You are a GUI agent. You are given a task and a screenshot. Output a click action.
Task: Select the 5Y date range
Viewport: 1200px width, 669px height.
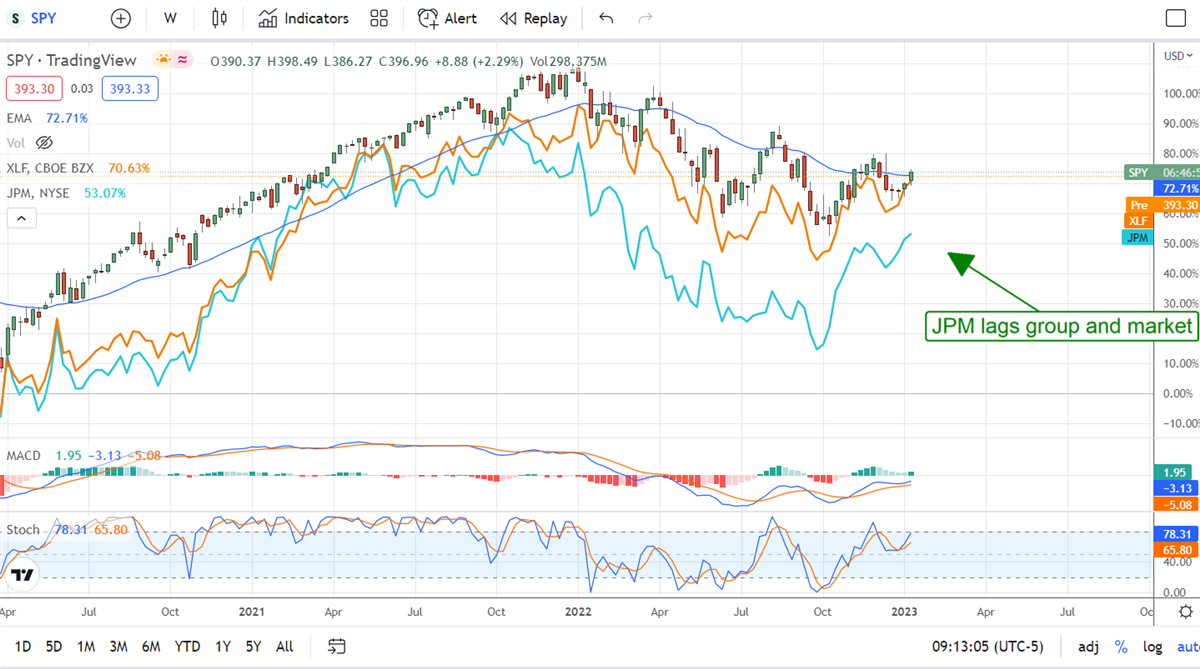253,646
